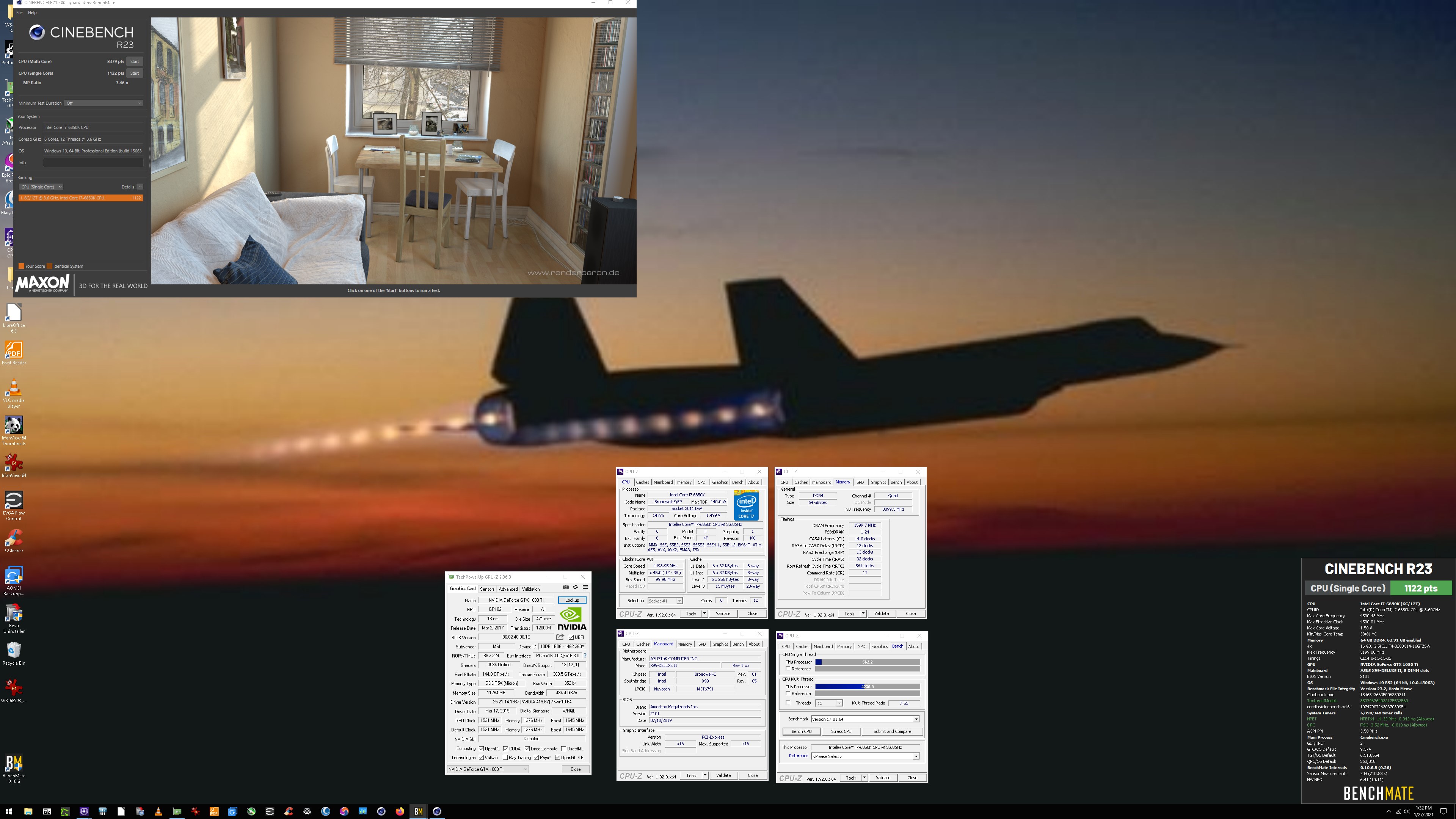
Task: Expand Tools arrow in CPU-Z Memory window
Action: [863, 613]
